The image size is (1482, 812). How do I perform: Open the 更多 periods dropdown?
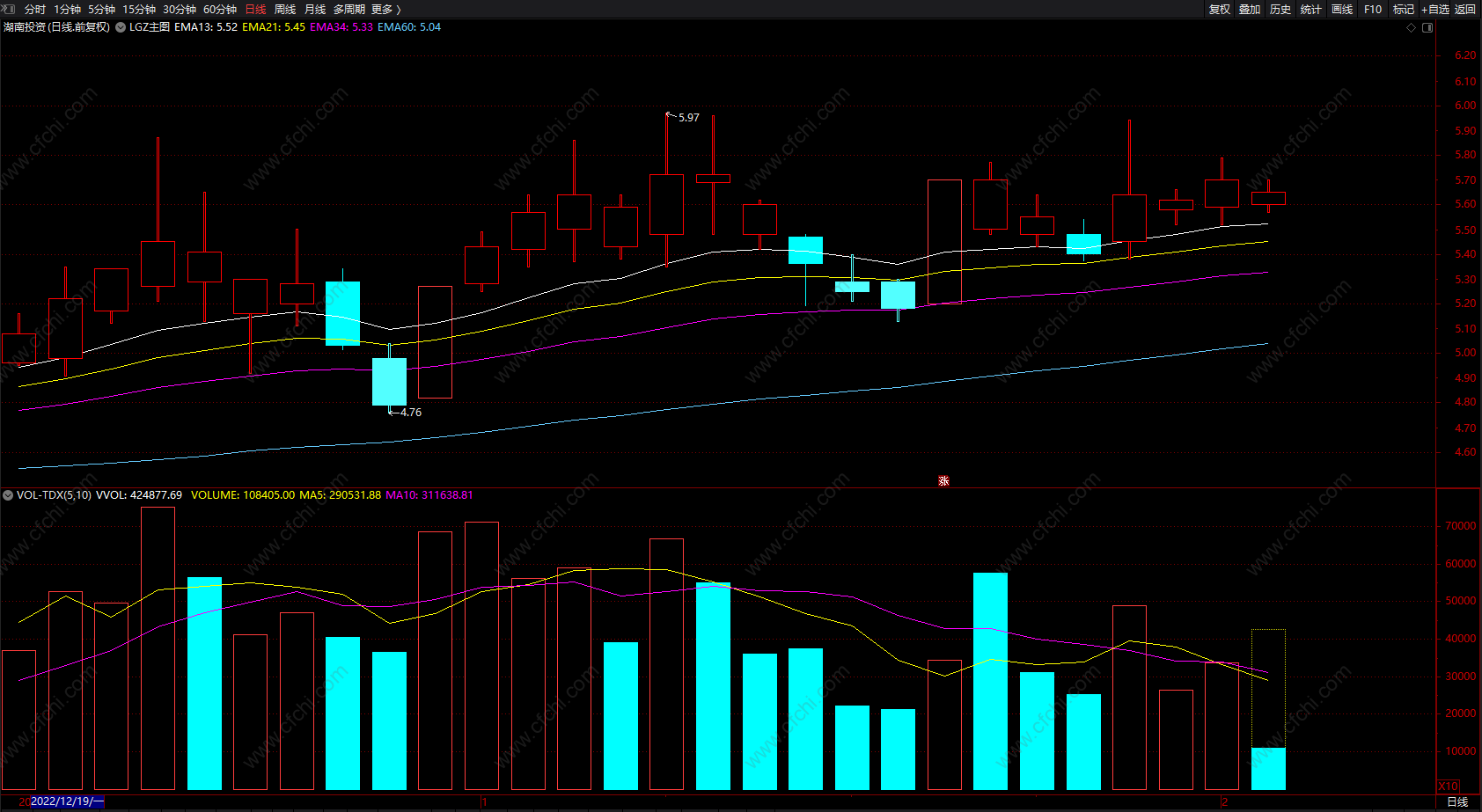(x=386, y=10)
